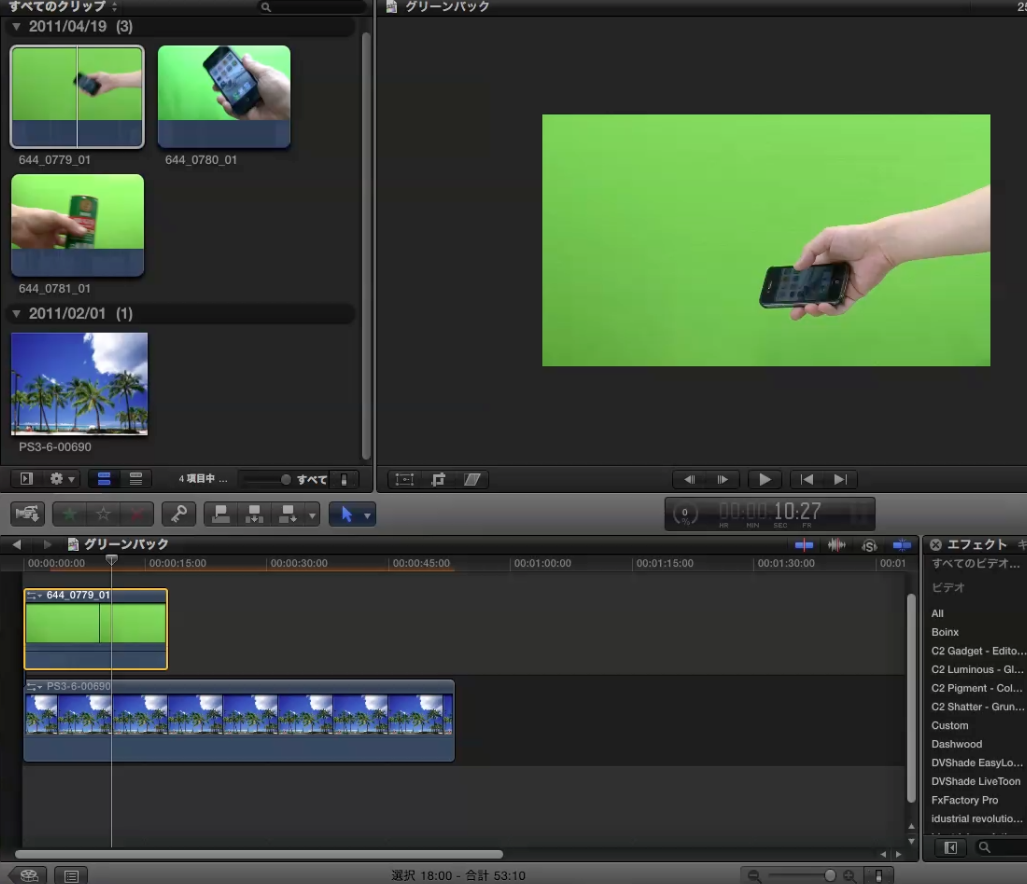Open the browser gear action menu
The height and width of the screenshot is (884, 1027).
pos(62,479)
